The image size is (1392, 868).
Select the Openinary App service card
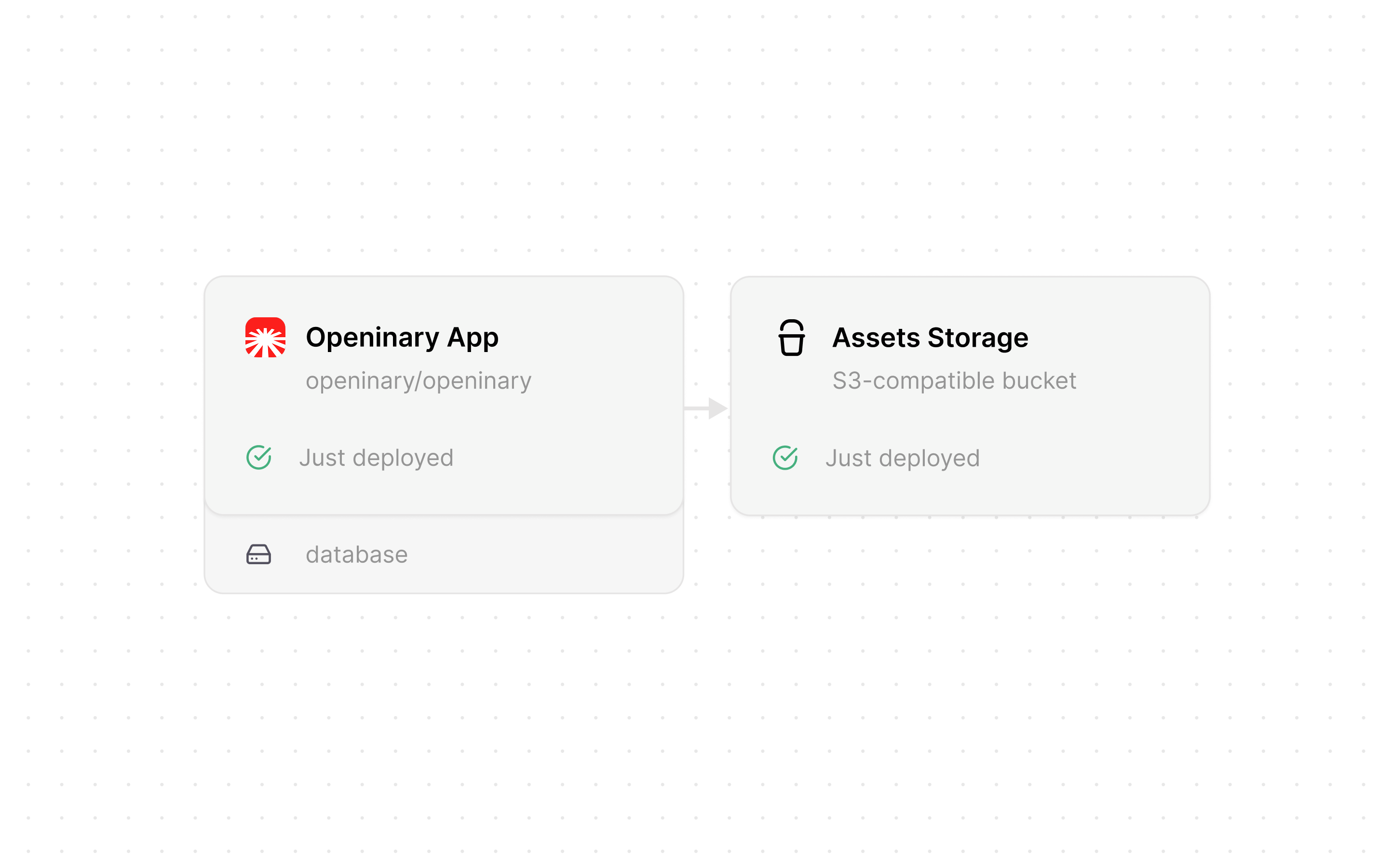444,395
